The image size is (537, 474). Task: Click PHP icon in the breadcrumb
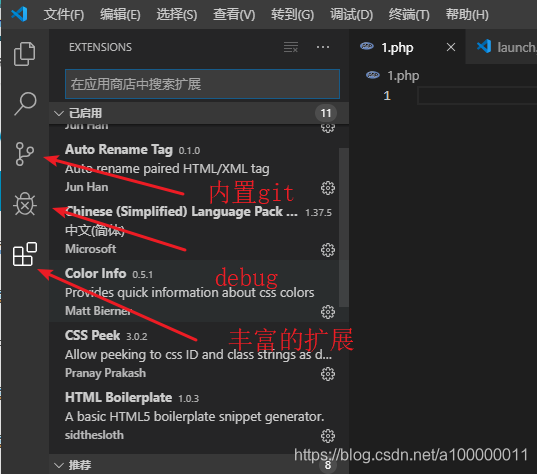click(x=373, y=75)
